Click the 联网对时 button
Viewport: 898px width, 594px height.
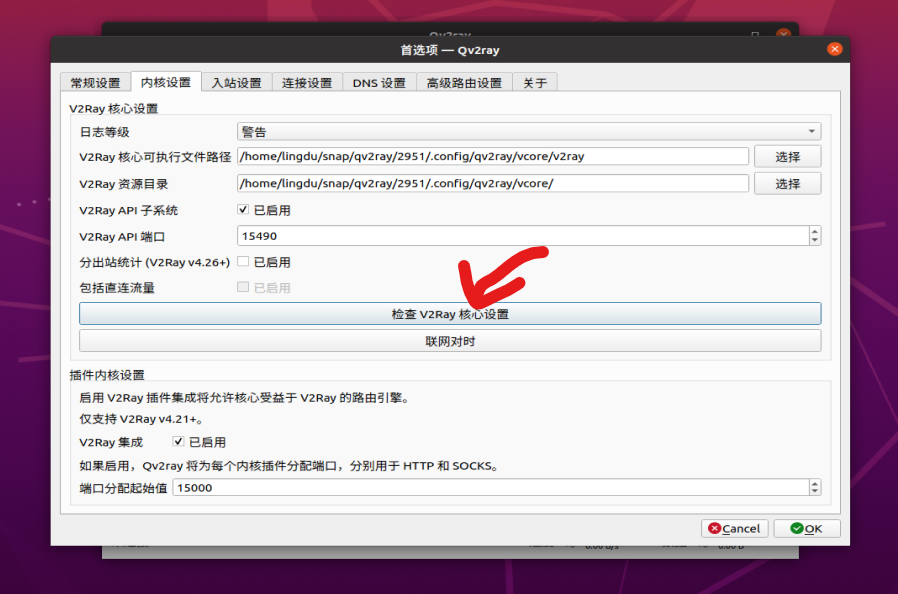(x=450, y=341)
